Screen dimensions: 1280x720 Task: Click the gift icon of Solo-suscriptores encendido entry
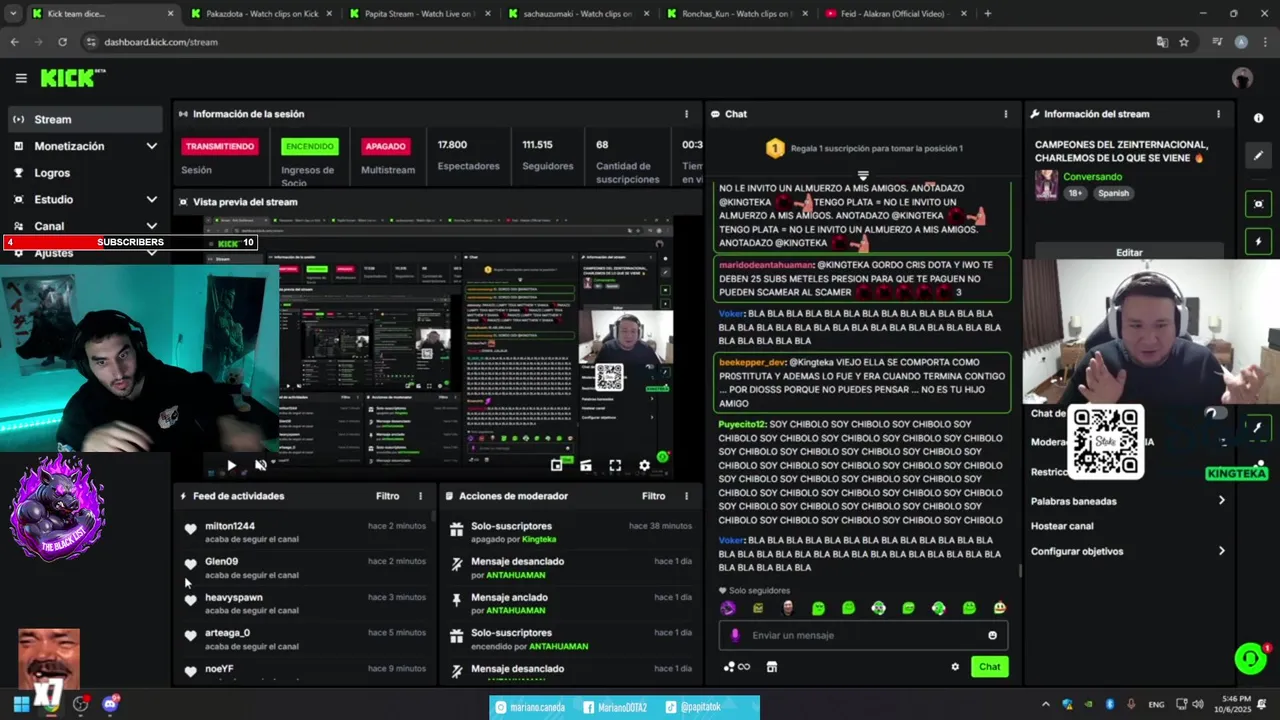coord(457,636)
